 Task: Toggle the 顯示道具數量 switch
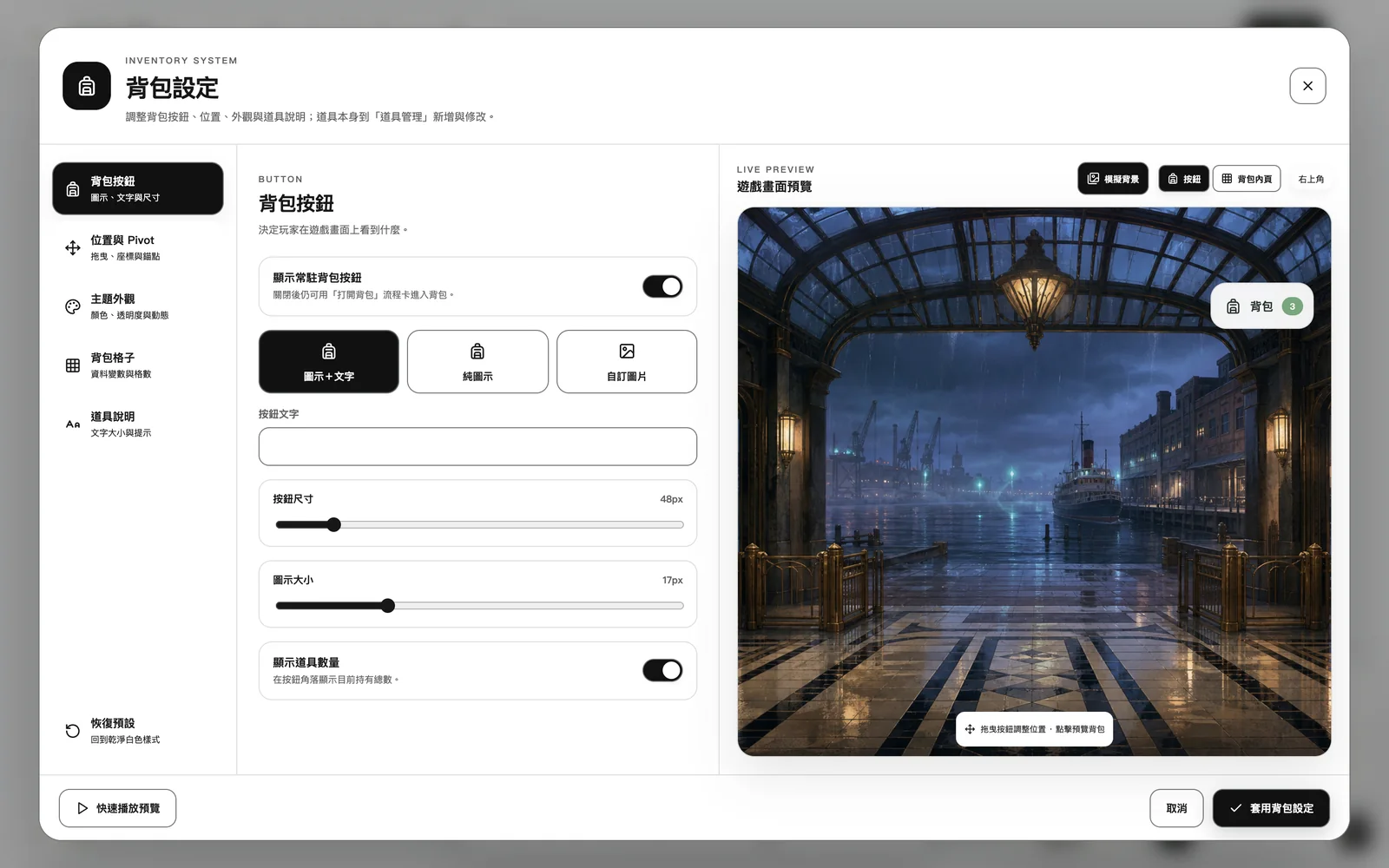(662, 670)
